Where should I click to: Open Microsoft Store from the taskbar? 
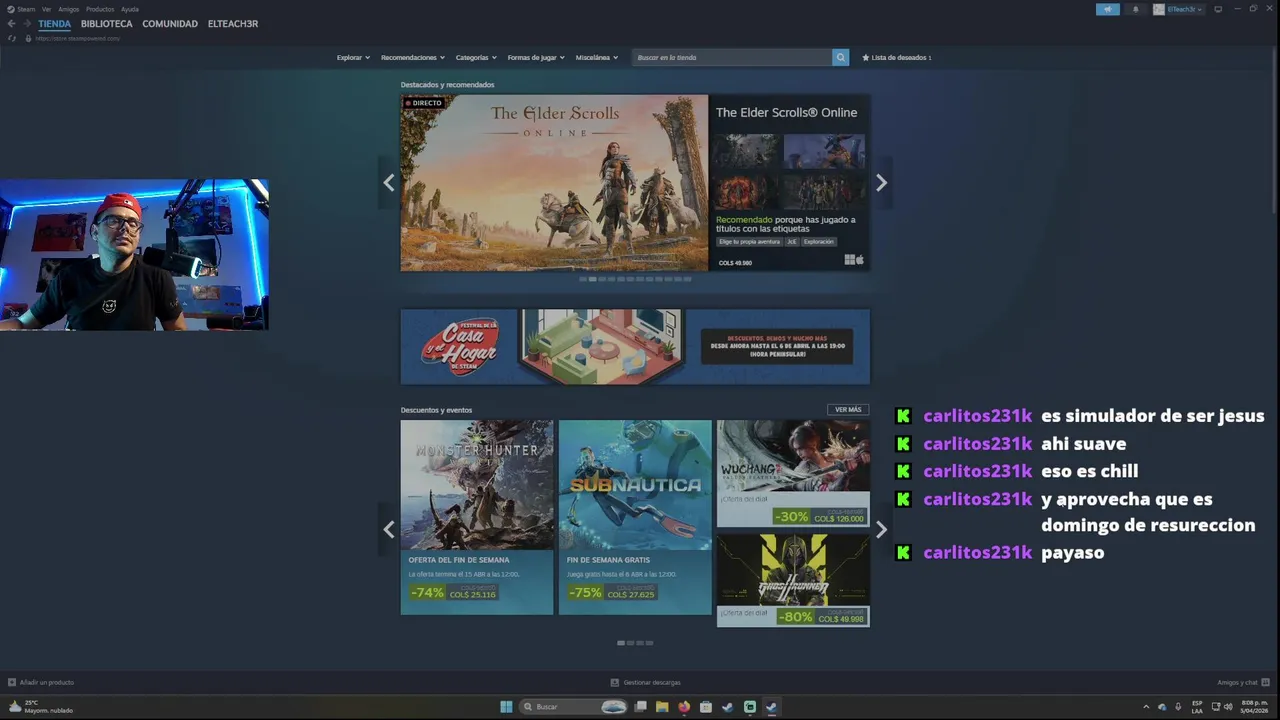[x=706, y=707]
